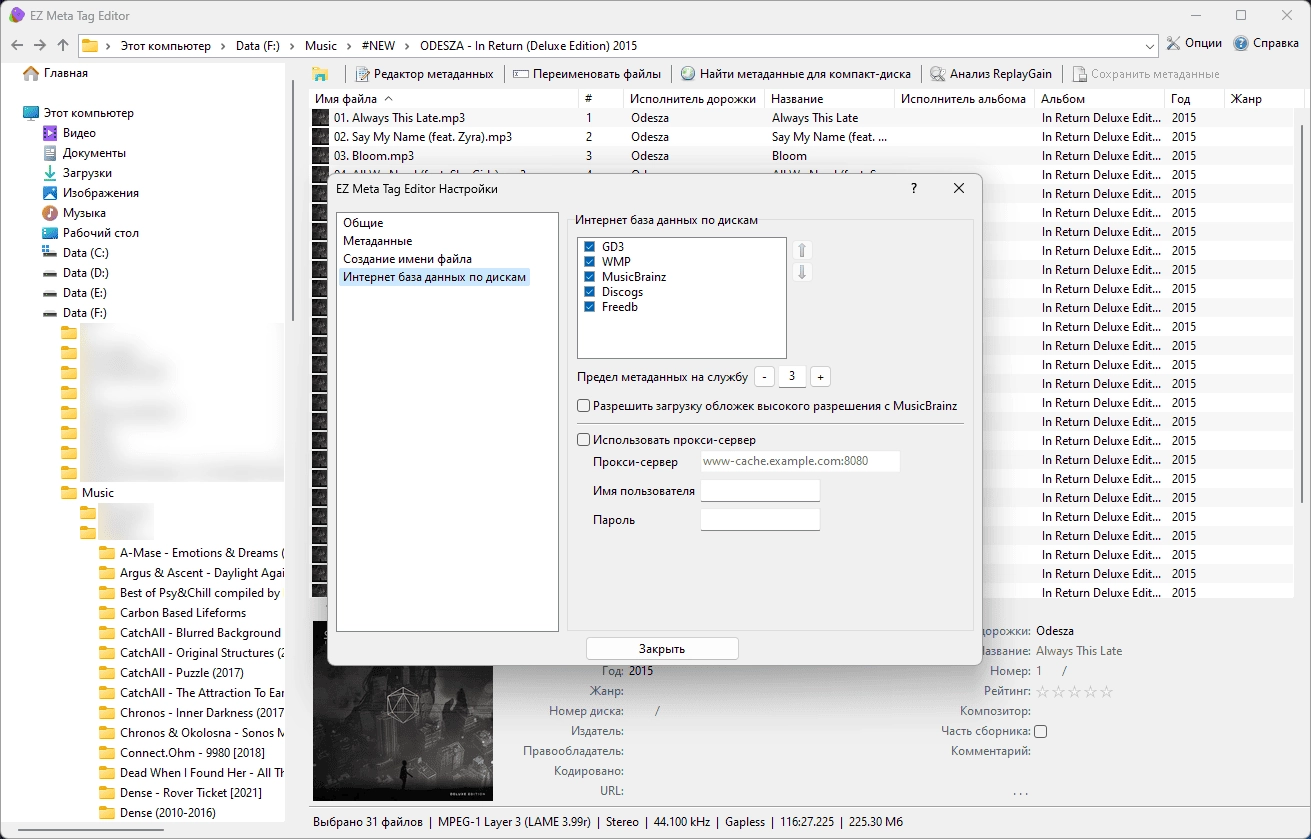Select drive Data (E:) in tree
Image resolution: width=1311 pixels, height=839 pixels.
[x=85, y=293]
